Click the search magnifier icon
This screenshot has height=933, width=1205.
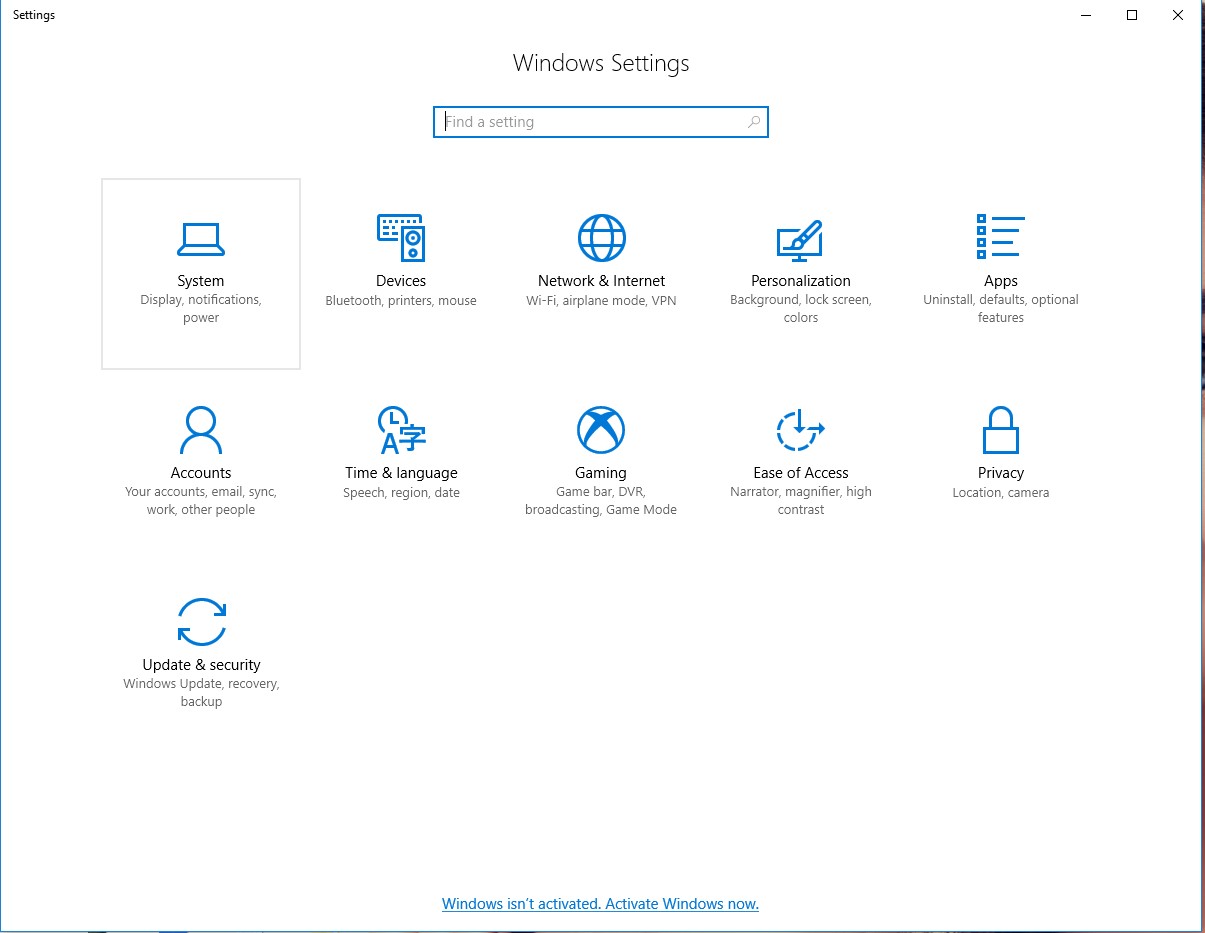754,122
